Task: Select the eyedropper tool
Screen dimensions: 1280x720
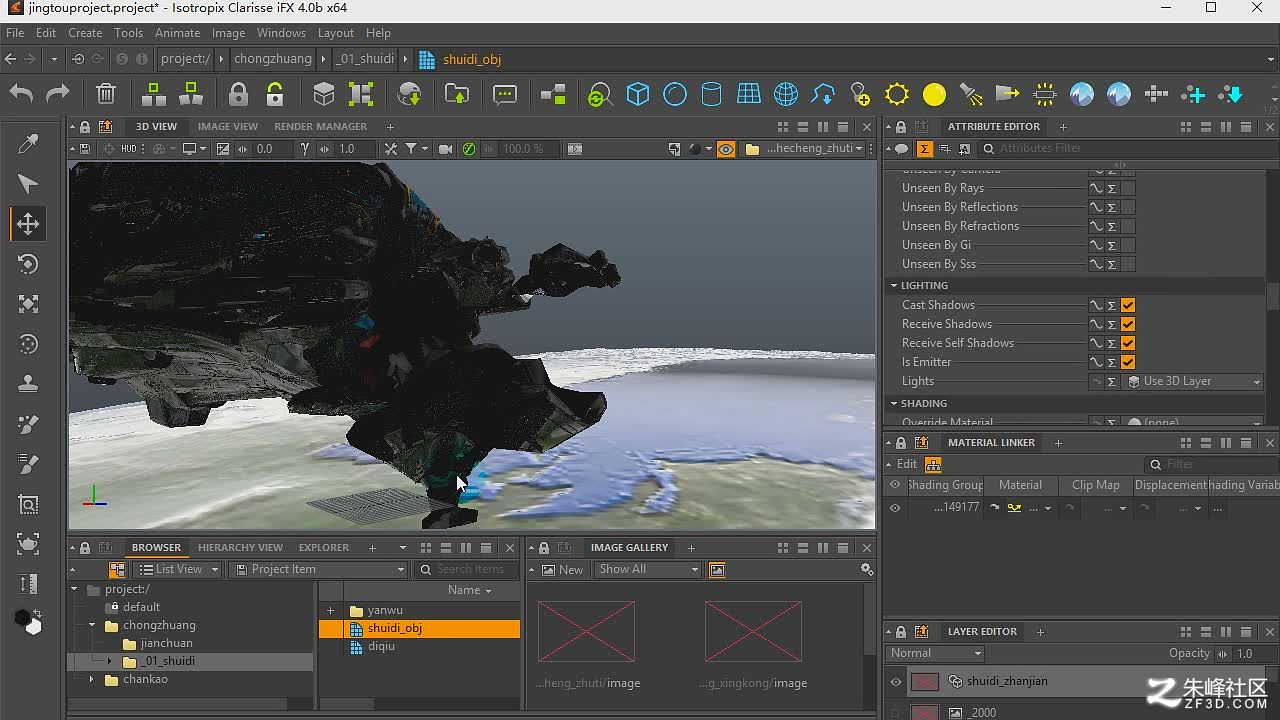Action: click(x=28, y=144)
